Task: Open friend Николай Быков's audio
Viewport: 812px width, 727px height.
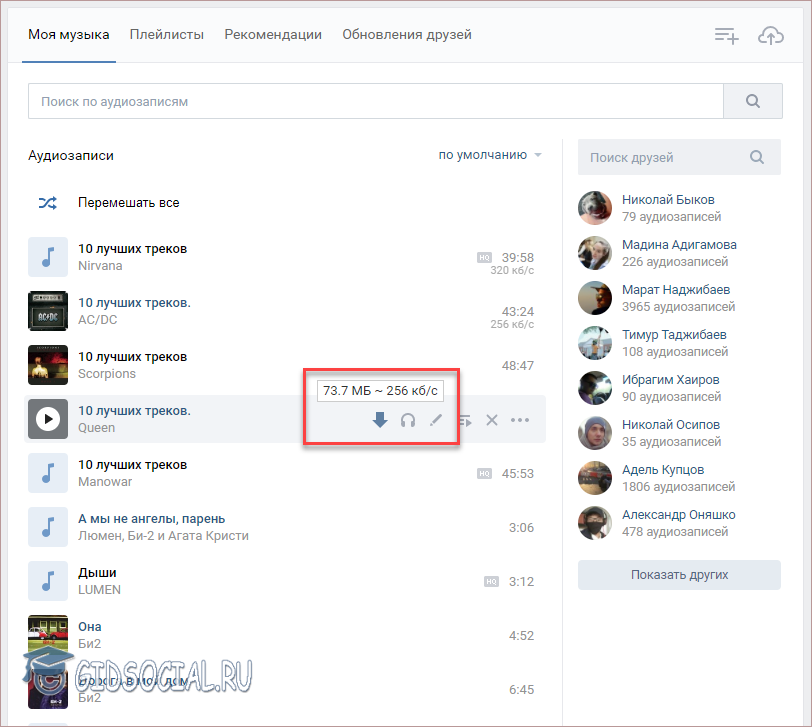Action: pyautogui.click(x=668, y=199)
